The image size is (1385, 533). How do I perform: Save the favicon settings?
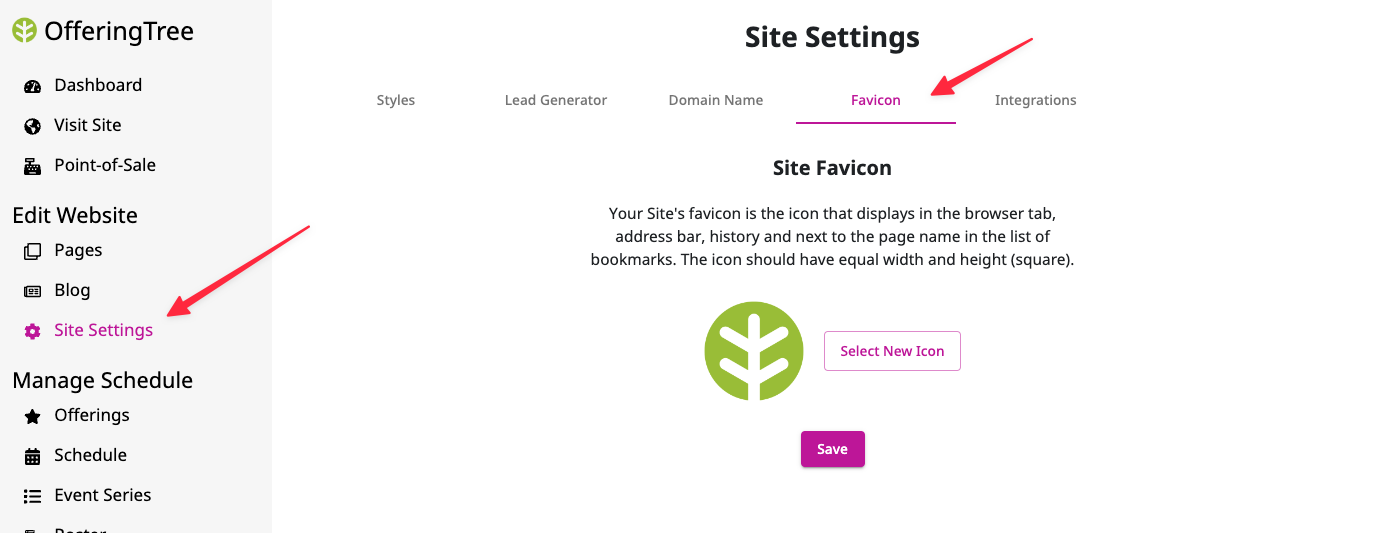coord(833,449)
